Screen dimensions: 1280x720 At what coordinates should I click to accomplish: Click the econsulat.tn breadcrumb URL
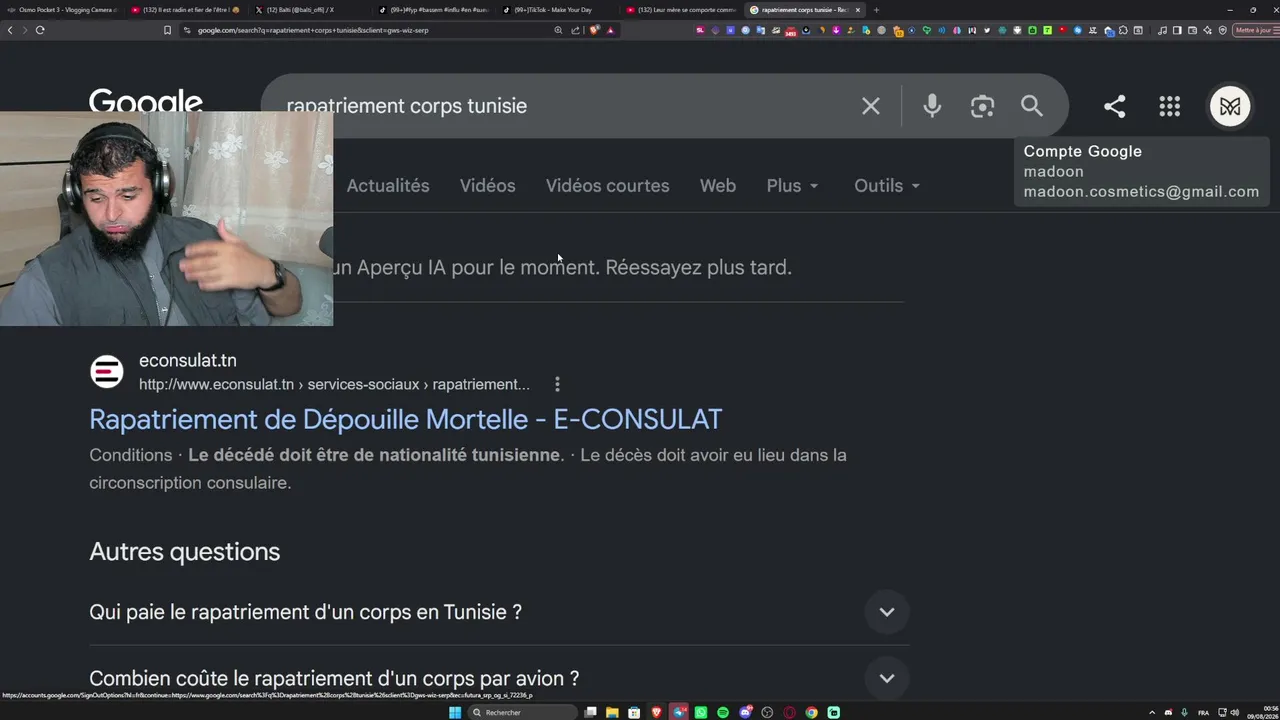(x=334, y=384)
